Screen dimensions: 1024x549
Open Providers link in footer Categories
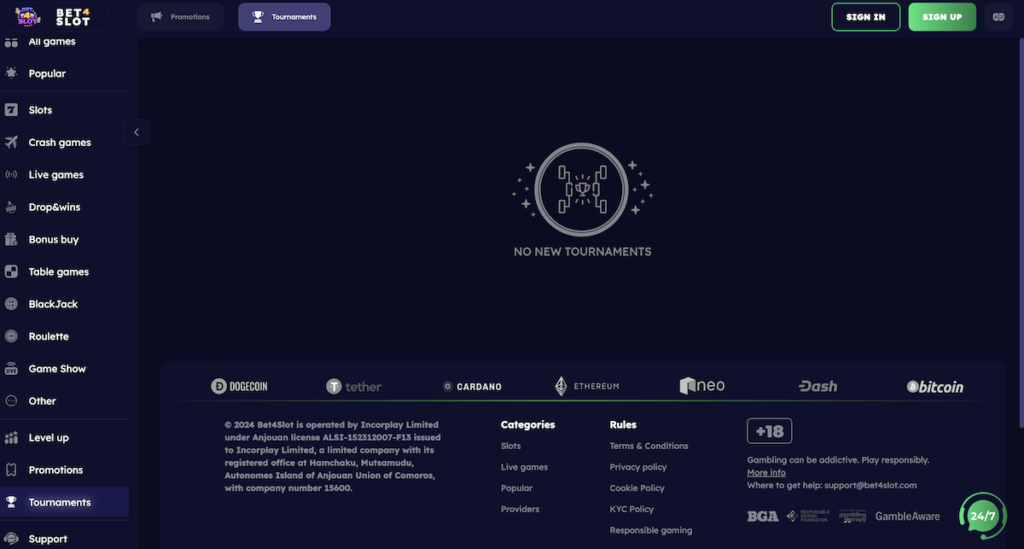coord(520,509)
